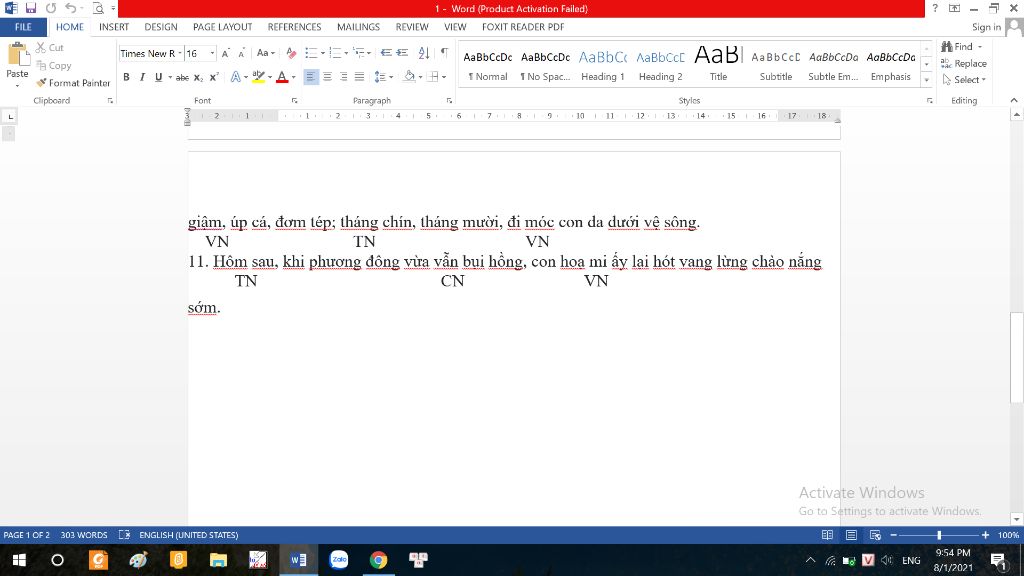Image resolution: width=1024 pixels, height=576 pixels.
Task: Open the font size dropdown
Action: [212, 54]
